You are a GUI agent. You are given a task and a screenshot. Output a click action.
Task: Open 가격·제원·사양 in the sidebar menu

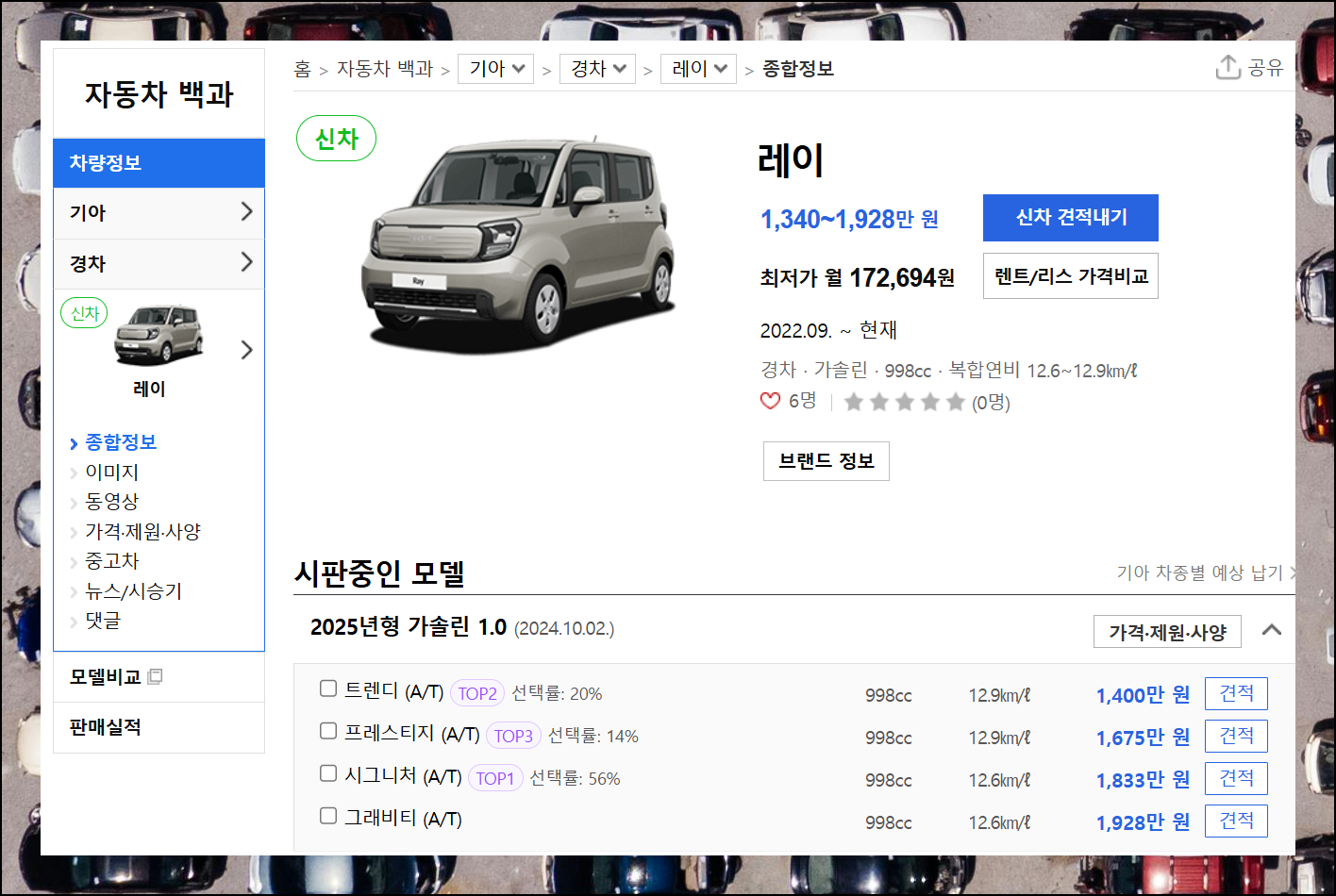click(143, 532)
